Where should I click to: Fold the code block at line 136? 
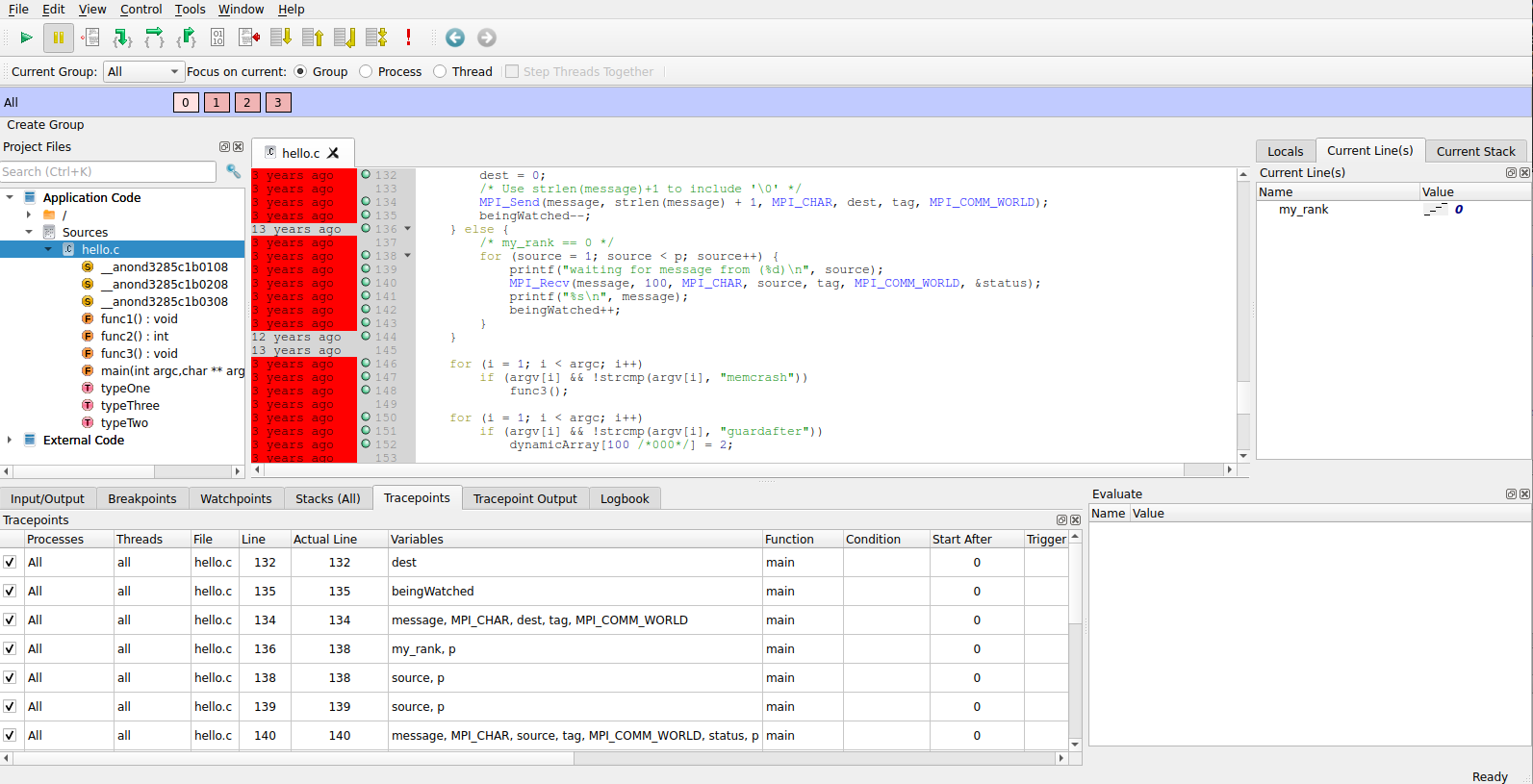[x=408, y=229]
